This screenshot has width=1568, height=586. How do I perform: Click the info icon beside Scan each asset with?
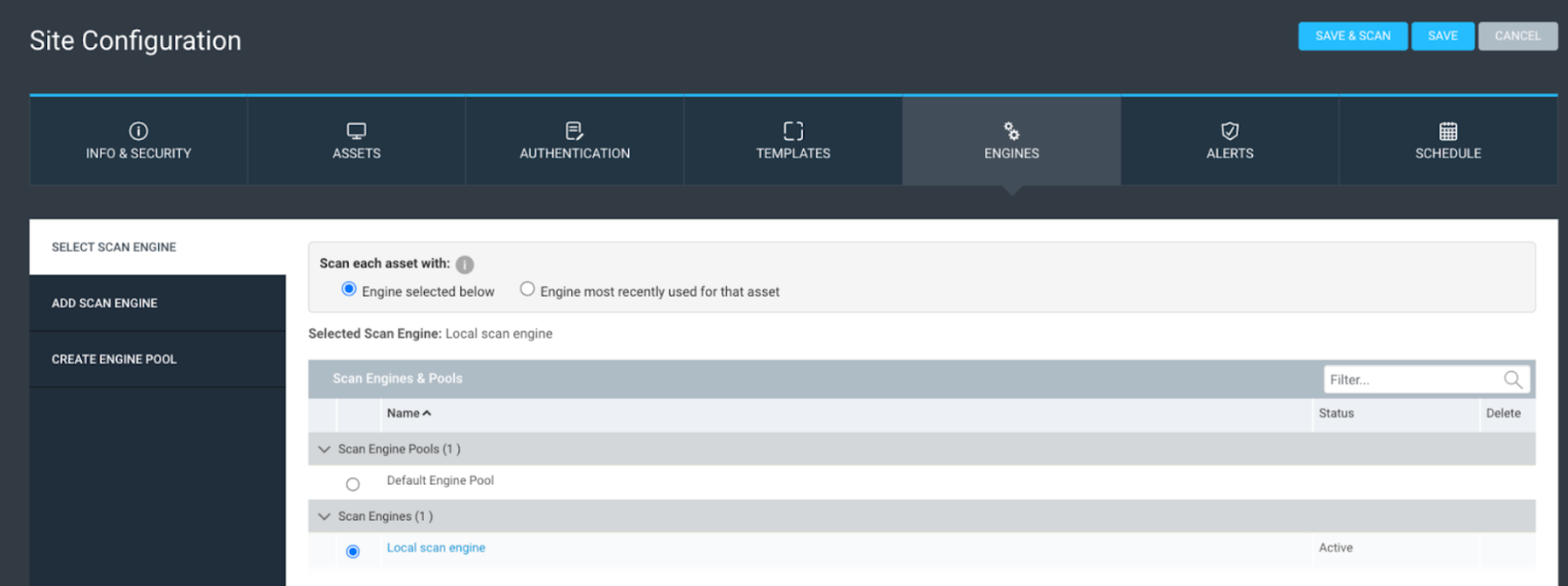(x=465, y=265)
